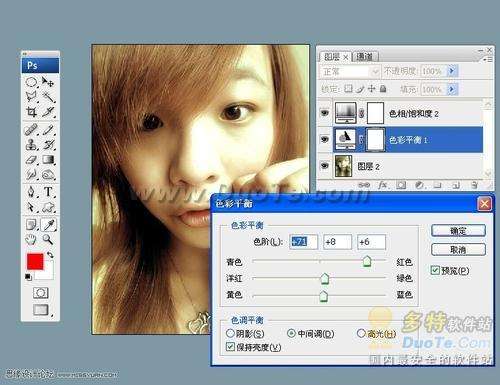The height and width of the screenshot is (385, 500).
Task: Select the Path Selection tool
Action: click(31, 207)
